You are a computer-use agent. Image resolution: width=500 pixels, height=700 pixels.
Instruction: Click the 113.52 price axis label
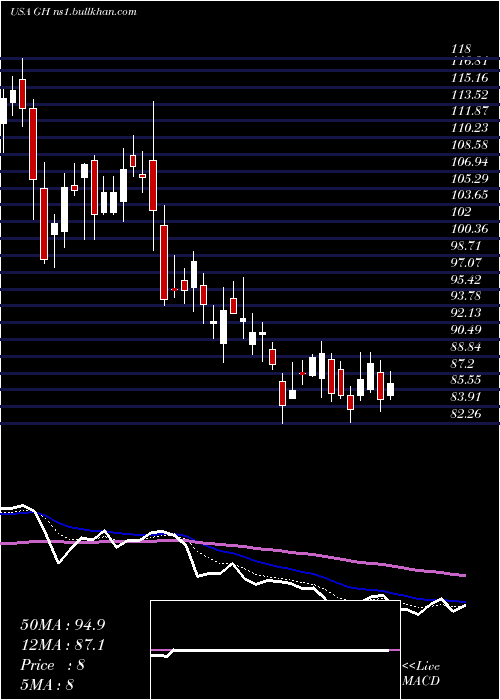click(x=470, y=94)
